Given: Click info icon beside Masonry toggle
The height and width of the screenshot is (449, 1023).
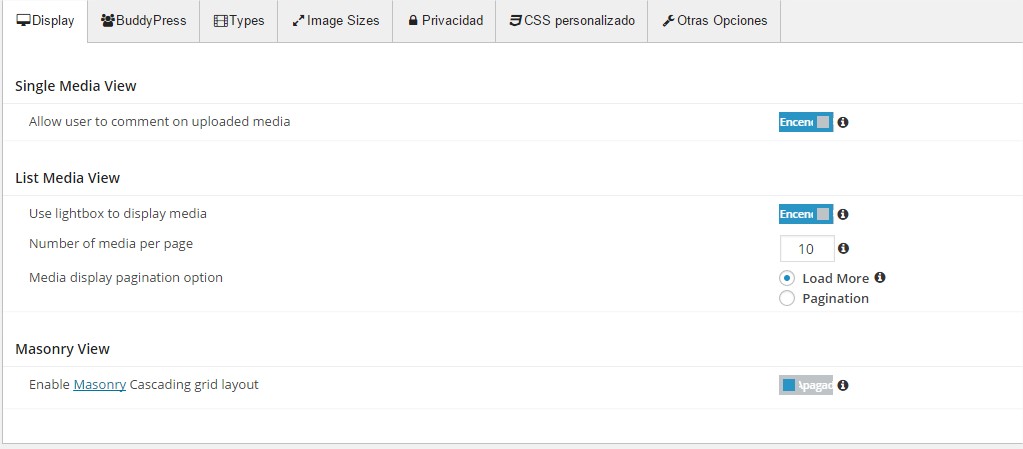Looking at the screenshot, I should click(843, 385).
